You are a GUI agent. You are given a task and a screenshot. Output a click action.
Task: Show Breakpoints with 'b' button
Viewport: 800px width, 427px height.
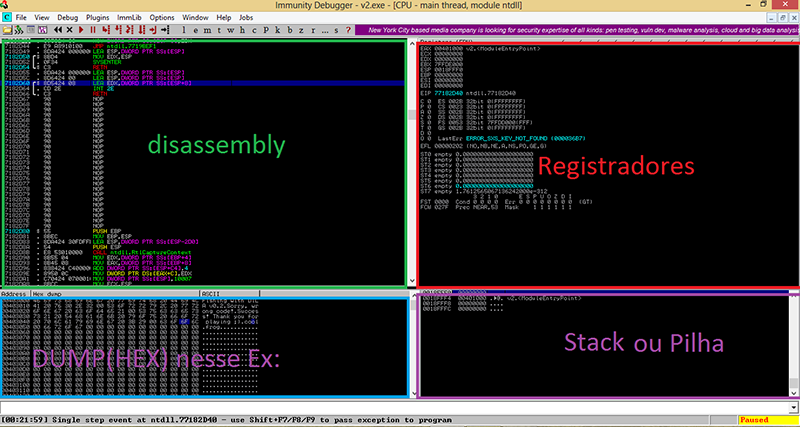coord(289,30)
